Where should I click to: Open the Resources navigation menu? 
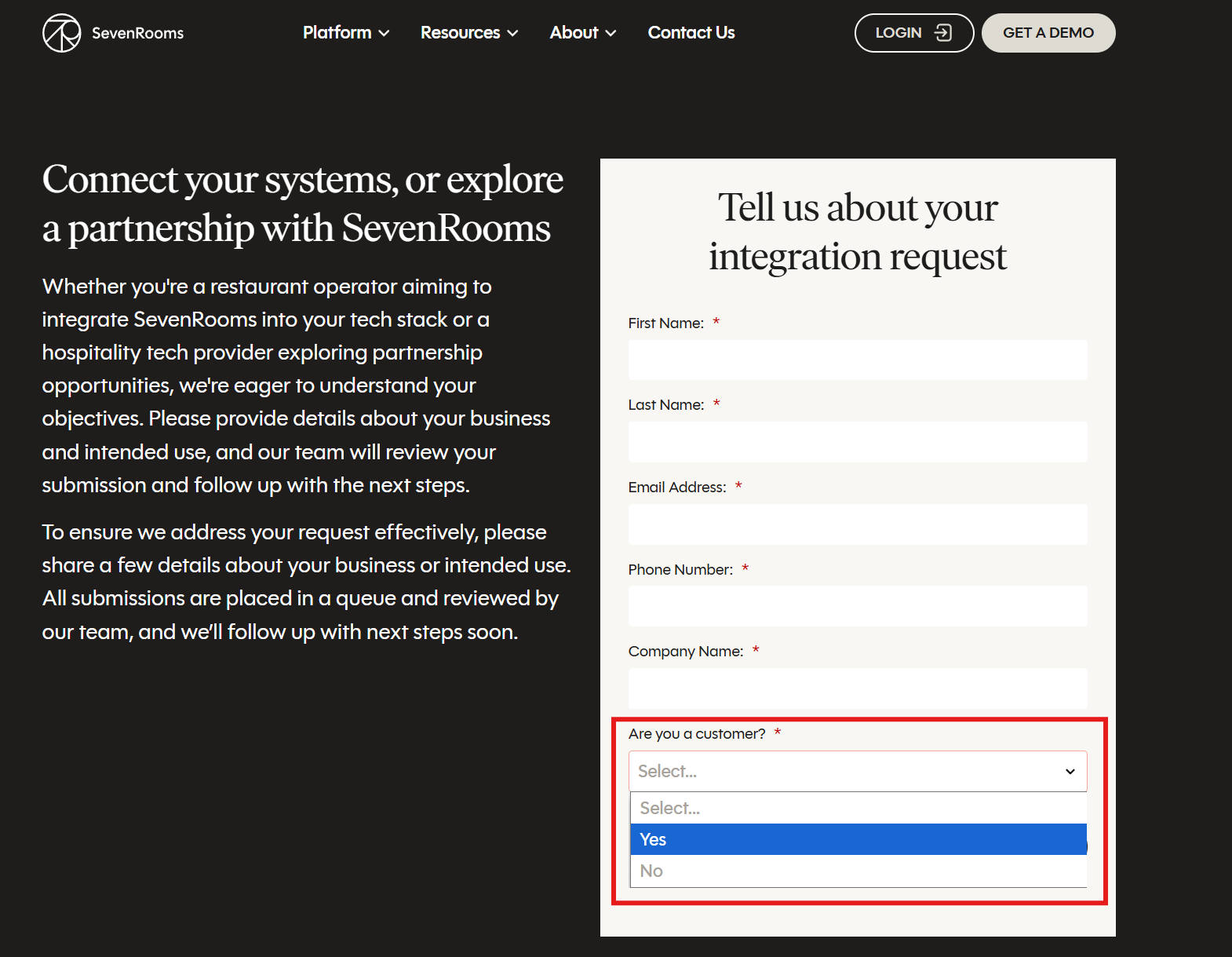(461, 33)
